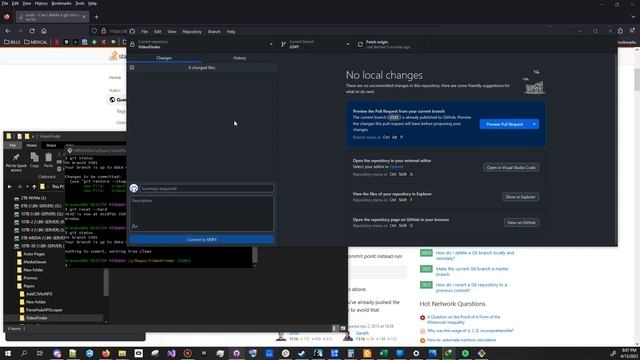The width and height of the screenshot is (640, 360).
Task: Click Preview Pull Request button
Action: tap(504, 124)
